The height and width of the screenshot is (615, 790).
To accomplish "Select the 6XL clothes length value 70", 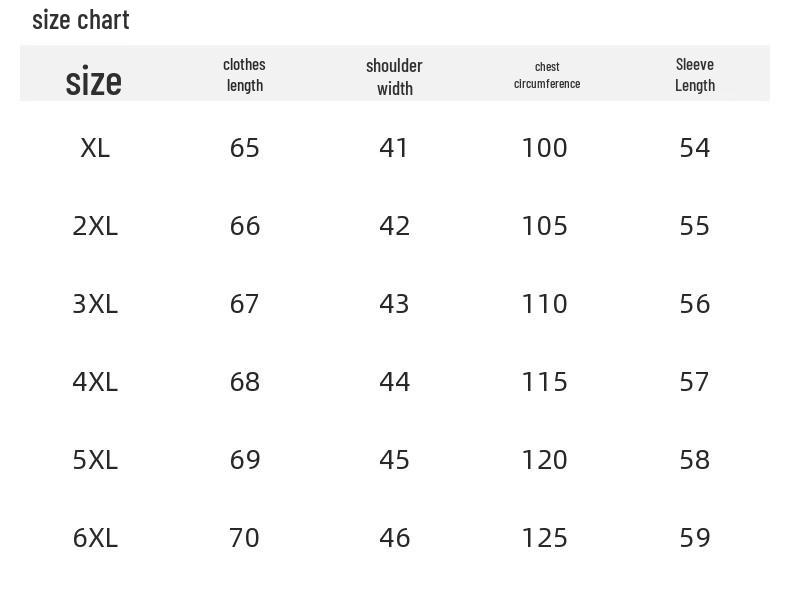I will (x=245, y=538).
